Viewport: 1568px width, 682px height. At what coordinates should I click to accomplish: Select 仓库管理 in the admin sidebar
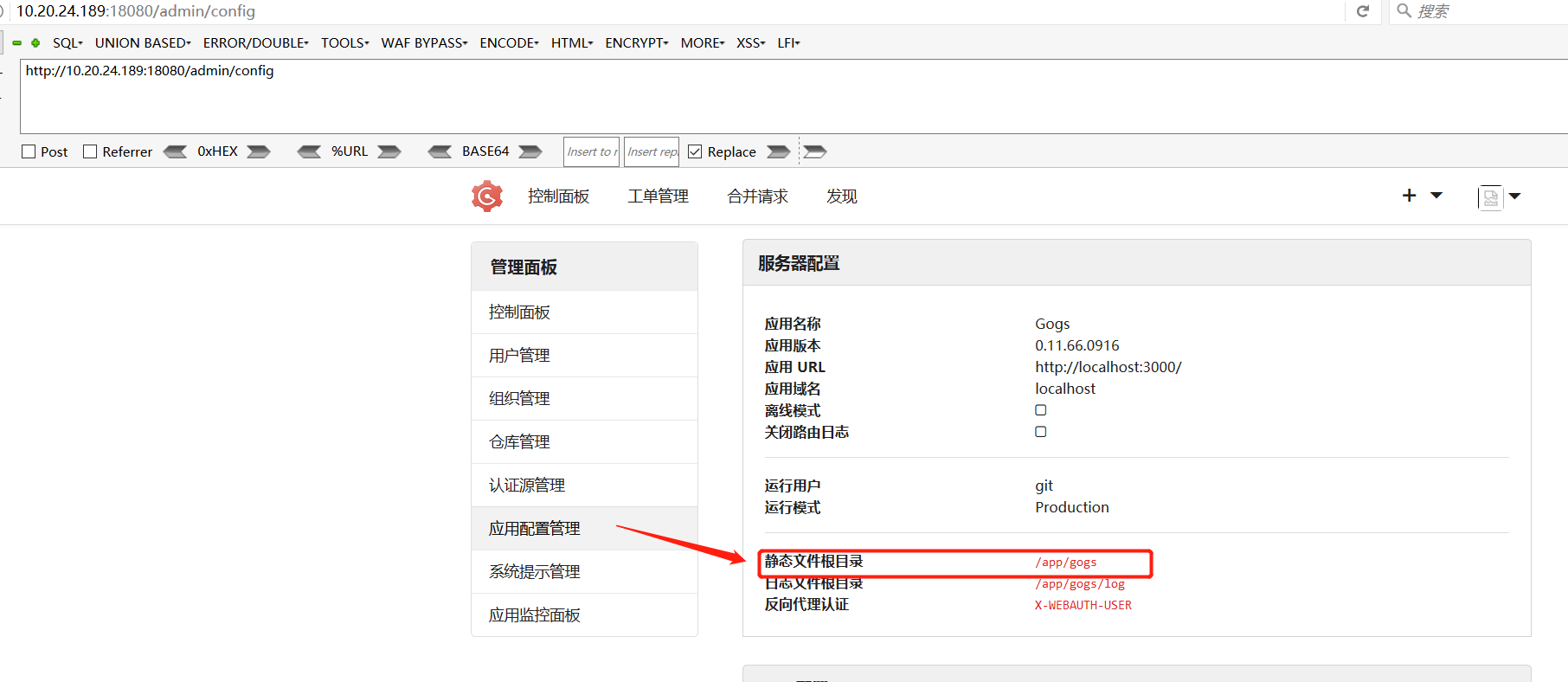click(x=584, y=442)
